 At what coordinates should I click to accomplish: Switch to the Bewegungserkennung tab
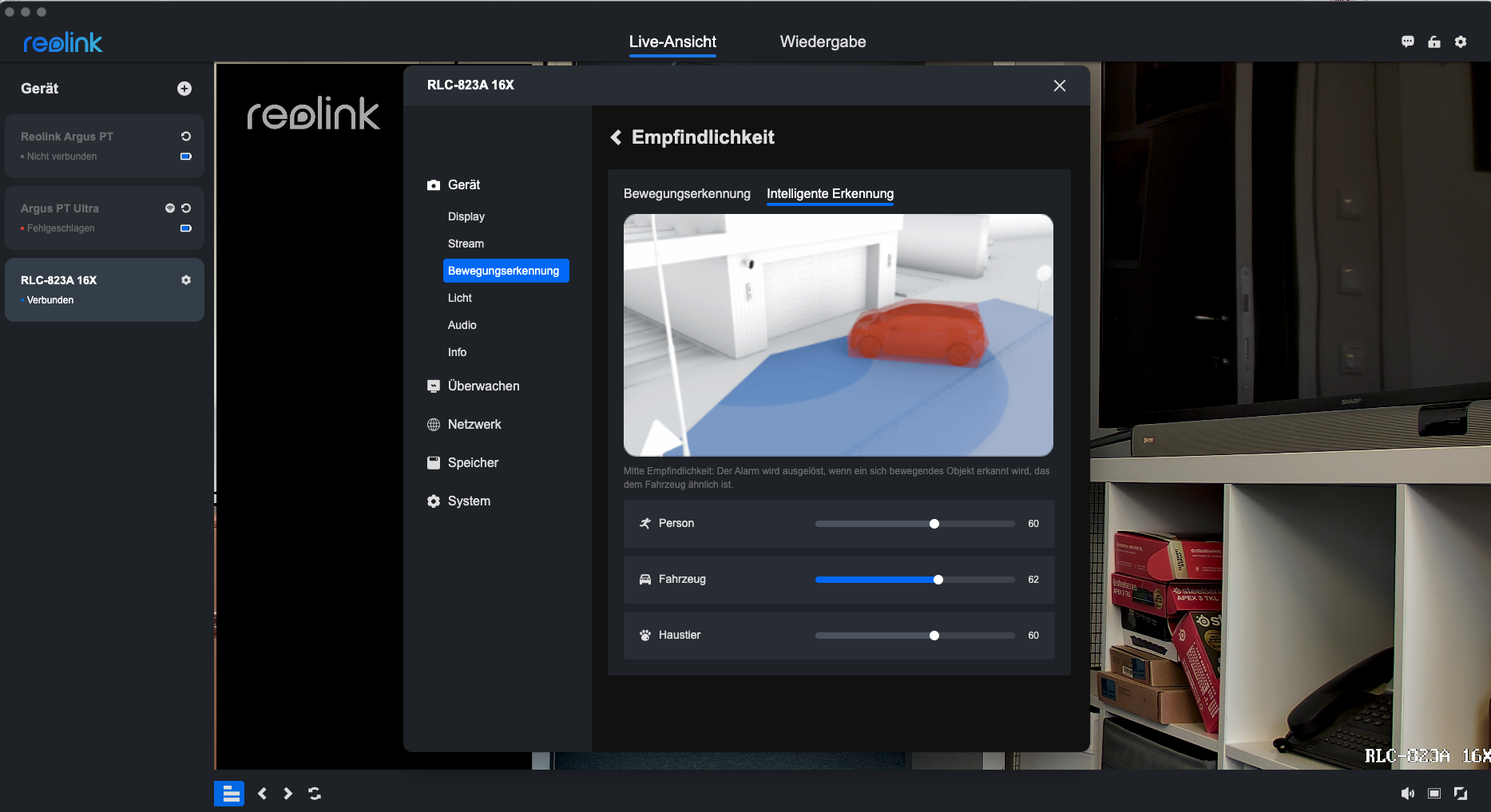tap(687, 194)
